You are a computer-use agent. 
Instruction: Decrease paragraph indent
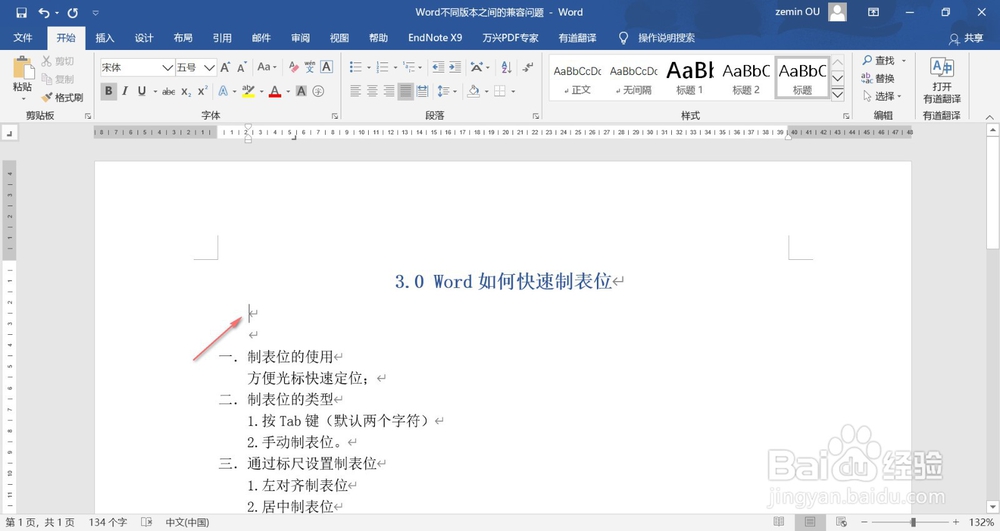pyautogui.click(x=438, y=67)
